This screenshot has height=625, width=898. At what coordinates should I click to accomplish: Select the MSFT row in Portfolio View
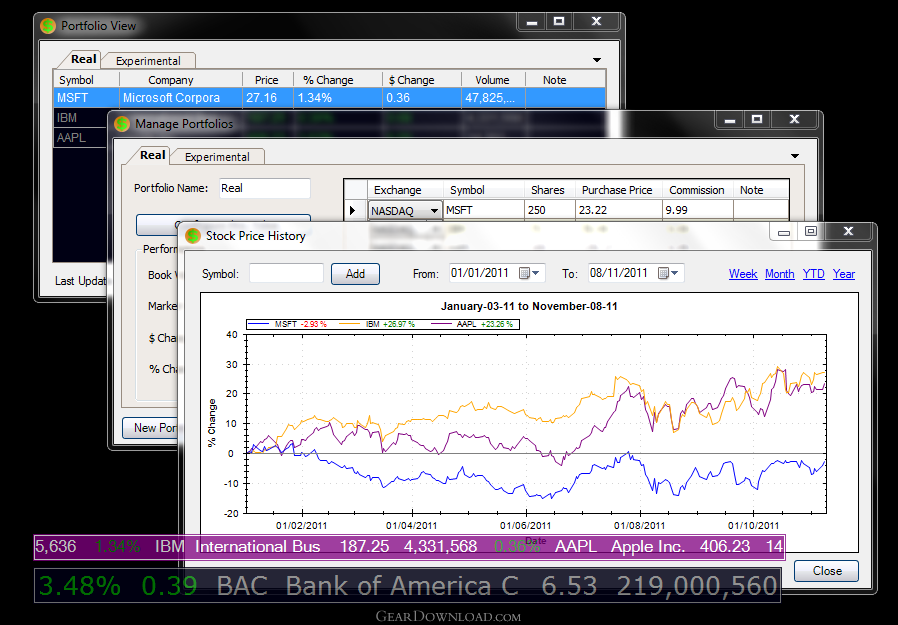[x=329, y=98]
